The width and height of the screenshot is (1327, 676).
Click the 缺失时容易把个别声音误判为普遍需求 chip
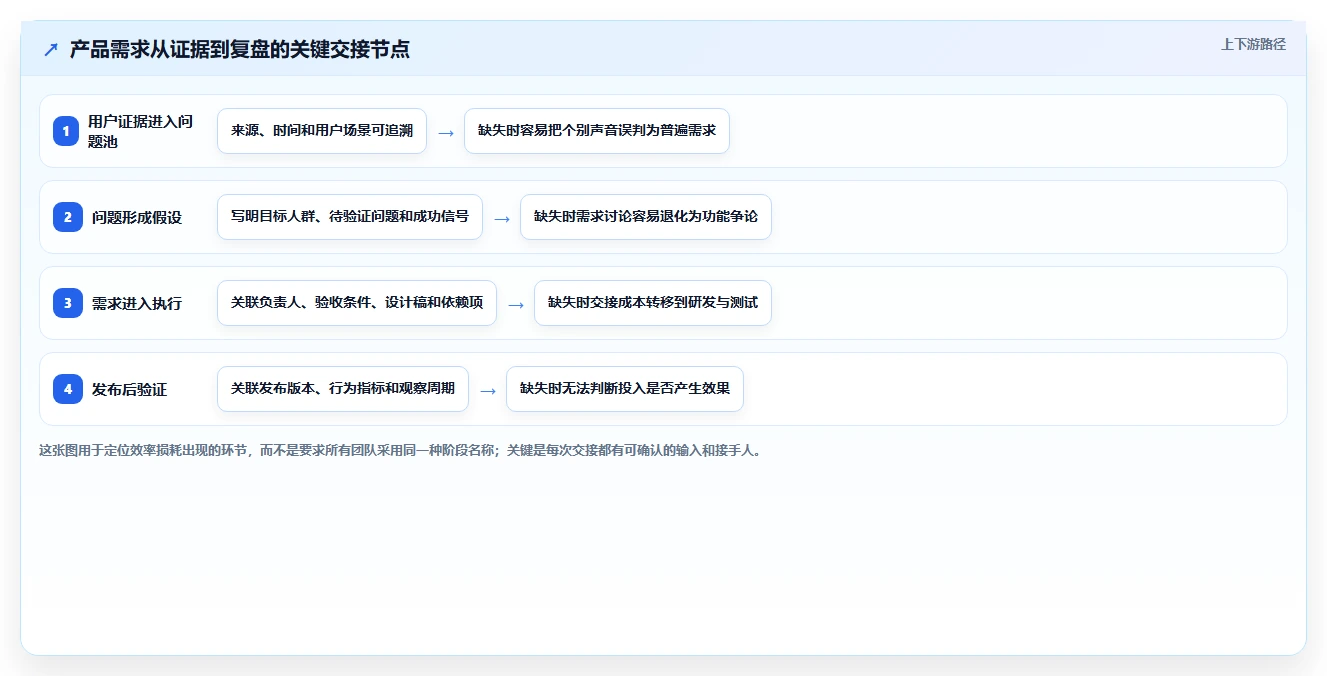click(597, 131)
